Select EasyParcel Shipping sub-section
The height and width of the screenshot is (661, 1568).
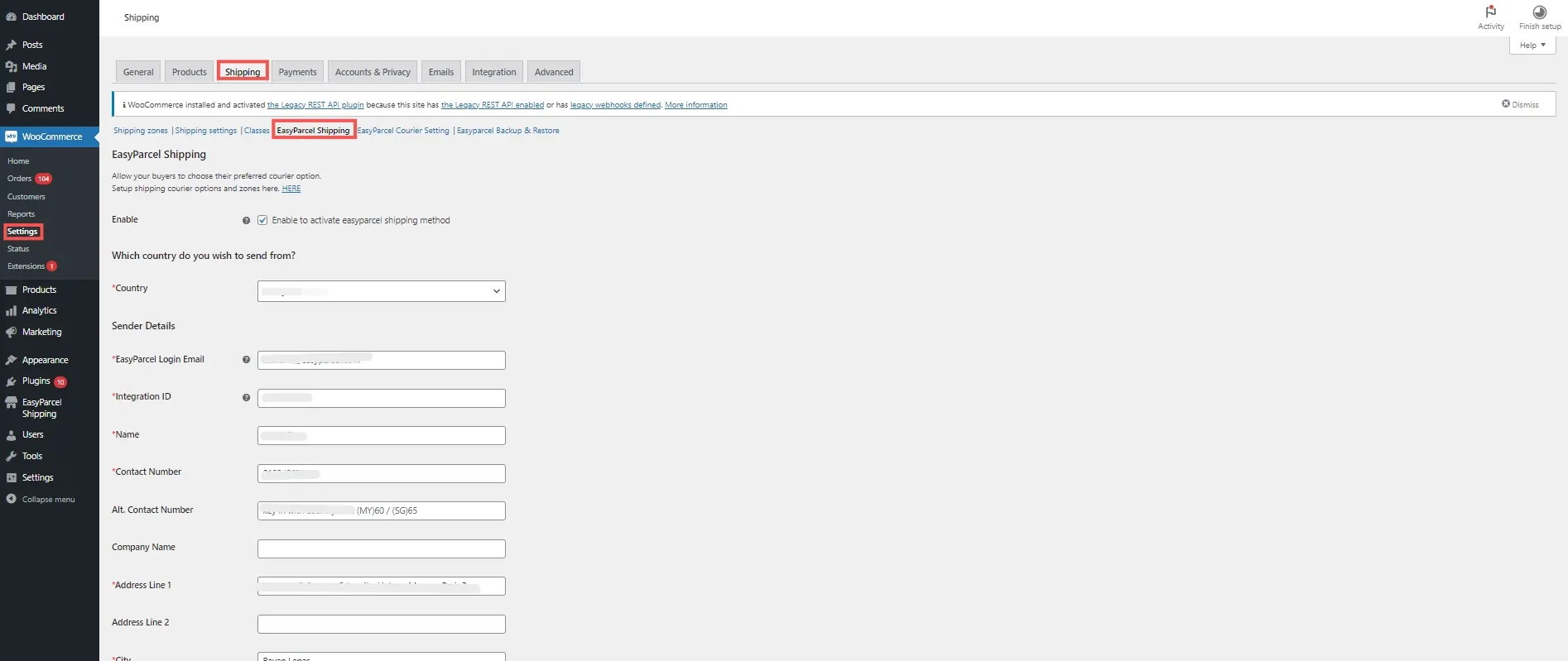pos(314,131)
